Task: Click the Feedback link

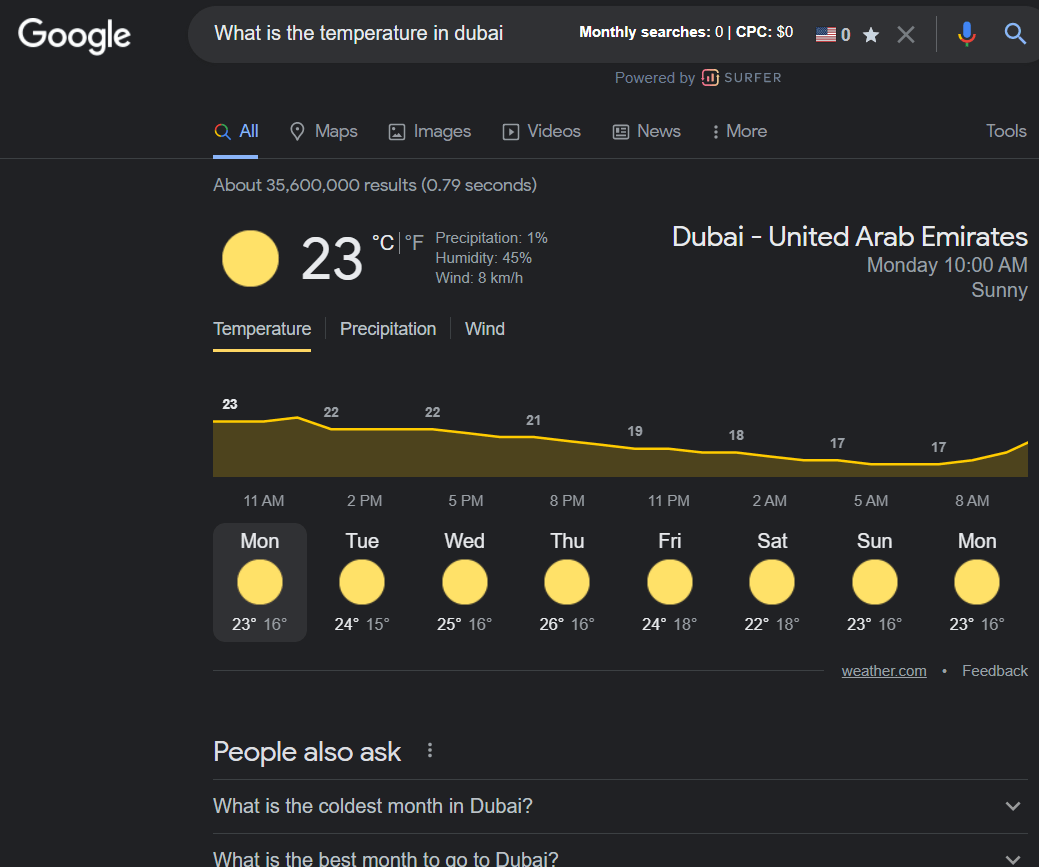Action: click(x=994, y=671)
